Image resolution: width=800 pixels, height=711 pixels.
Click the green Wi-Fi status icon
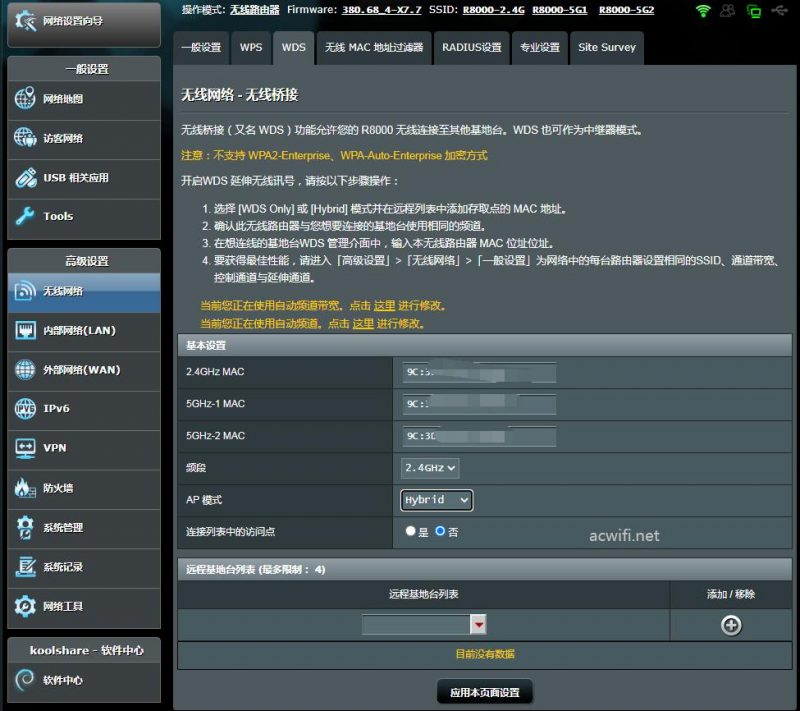pyautogui.click(x=703, y=11)
